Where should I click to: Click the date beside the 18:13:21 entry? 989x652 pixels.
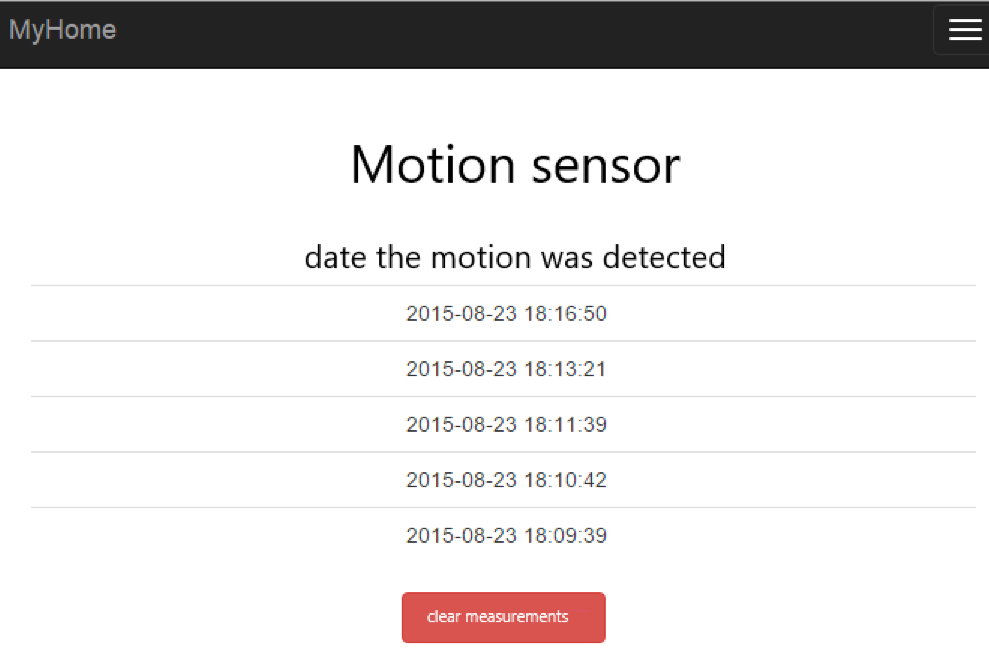(x=461, y=369)
